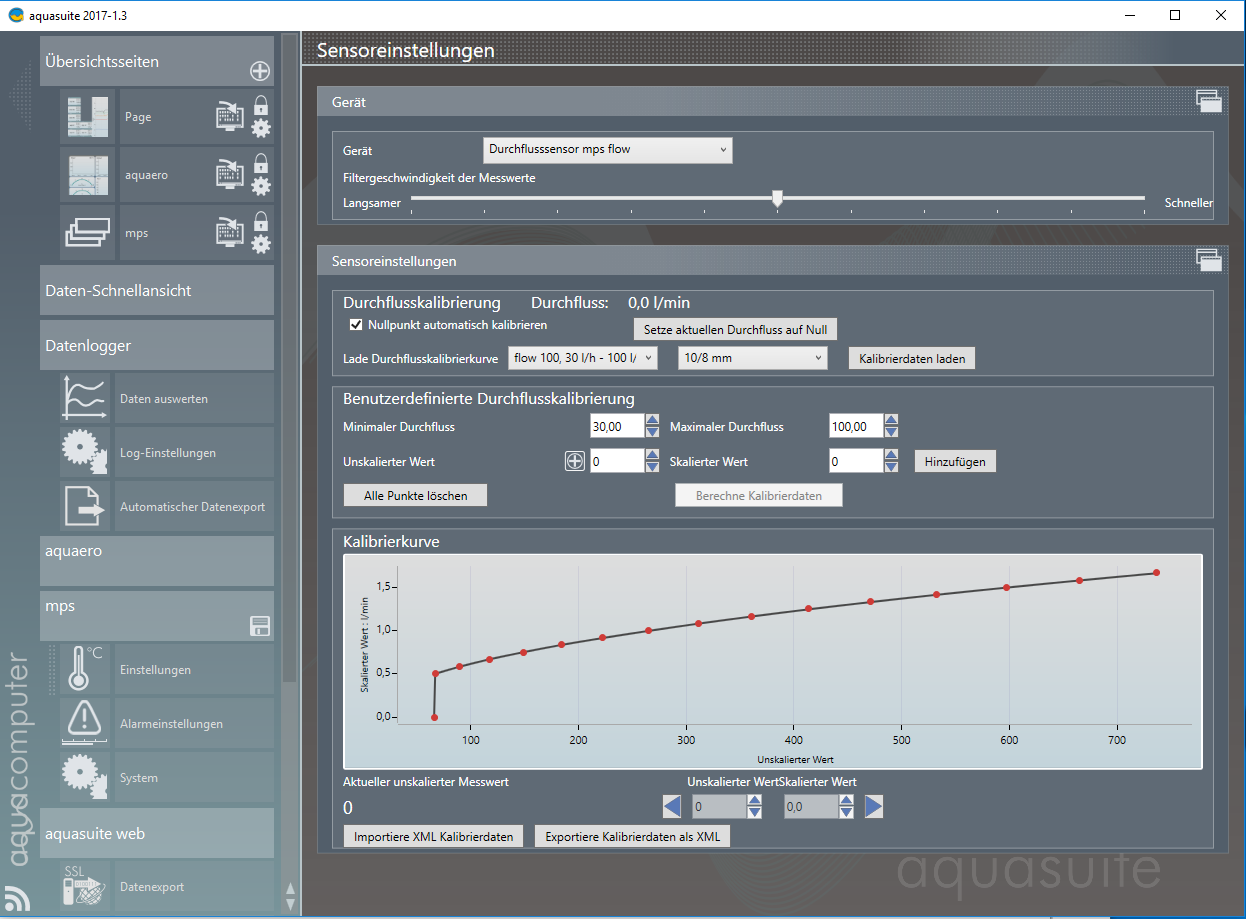Select the aquasuite web section
The height and width of the screenshot is (919, 1246).
[x=157, y=834]
